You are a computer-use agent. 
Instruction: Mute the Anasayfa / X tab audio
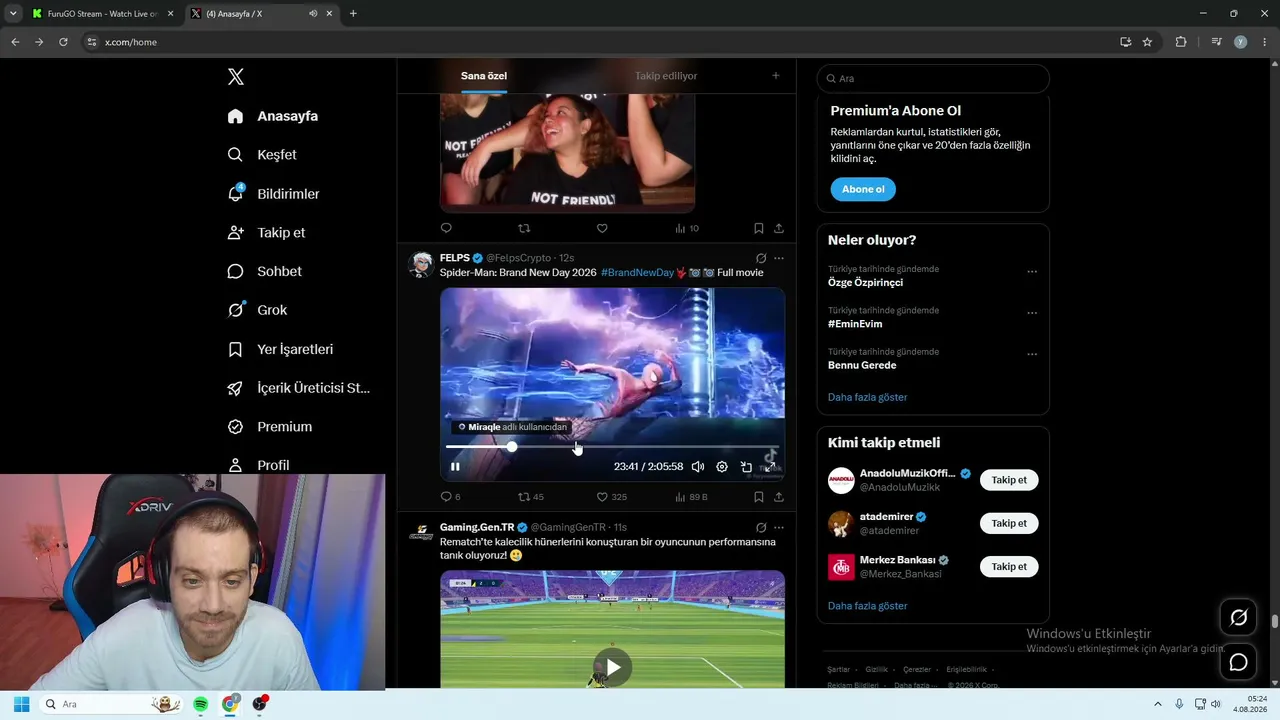(x=313, y=14)
